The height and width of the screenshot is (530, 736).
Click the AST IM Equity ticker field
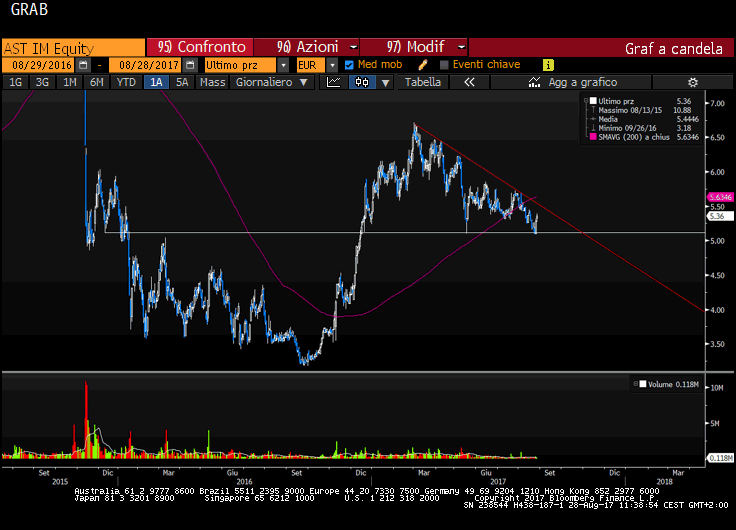coord(72,47)
